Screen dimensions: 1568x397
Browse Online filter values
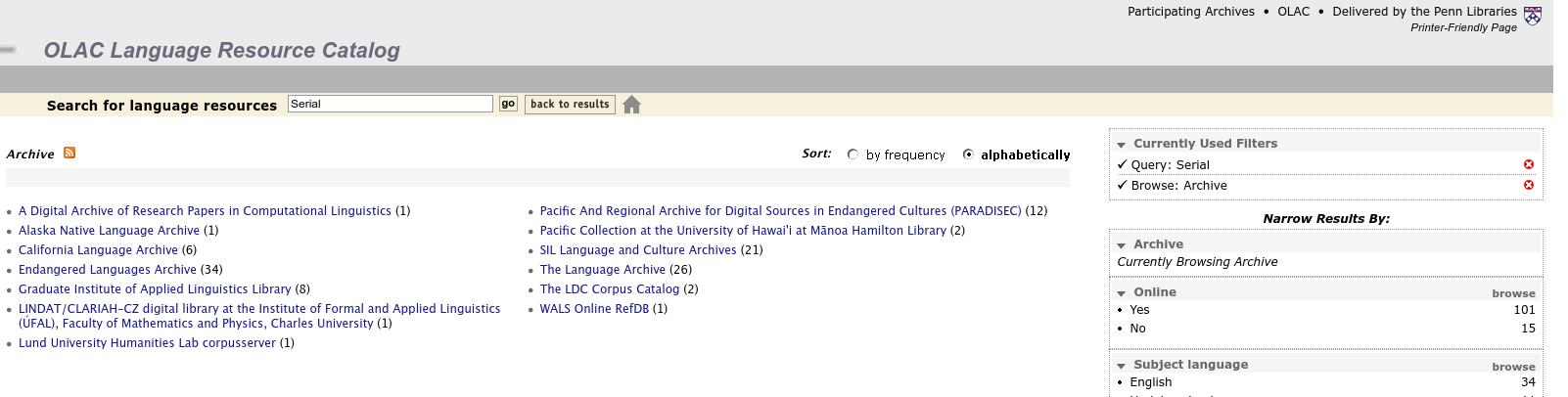pyautogui.click(x=1513, y=293)
